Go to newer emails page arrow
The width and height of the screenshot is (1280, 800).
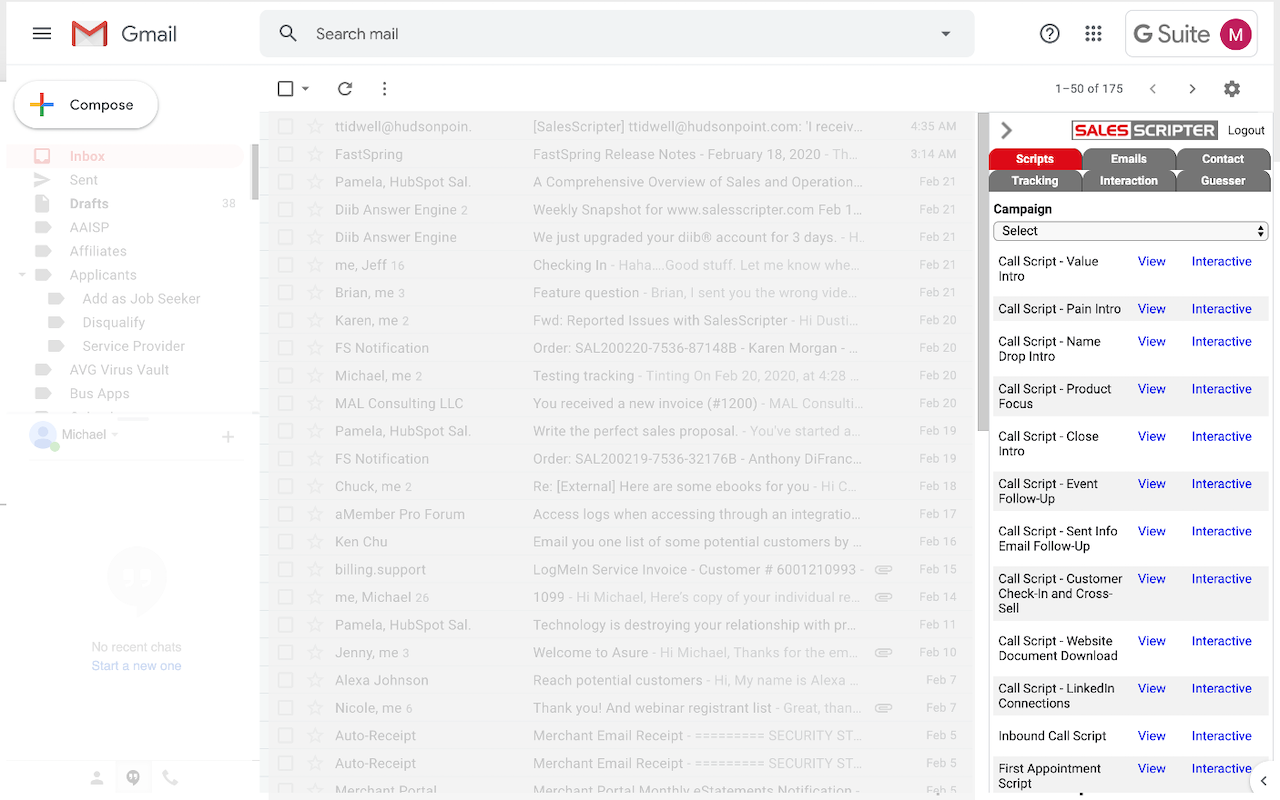coord(1153,89)
